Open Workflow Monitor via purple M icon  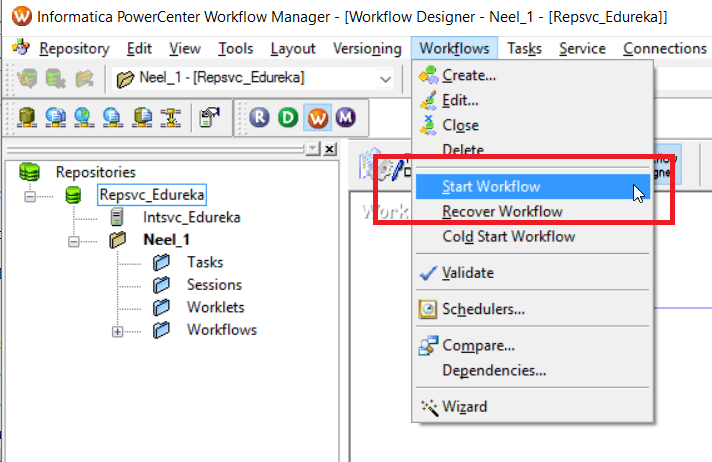point(346,118)
